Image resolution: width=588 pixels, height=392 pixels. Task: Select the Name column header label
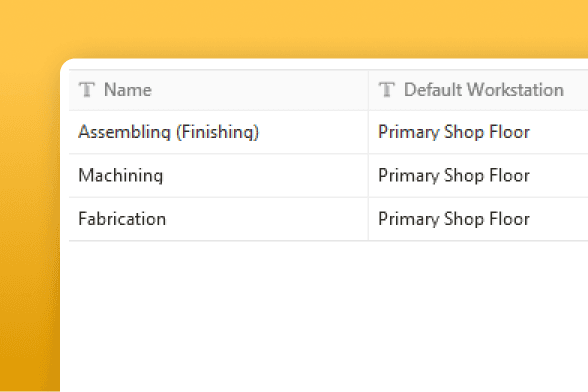[128, 90]
